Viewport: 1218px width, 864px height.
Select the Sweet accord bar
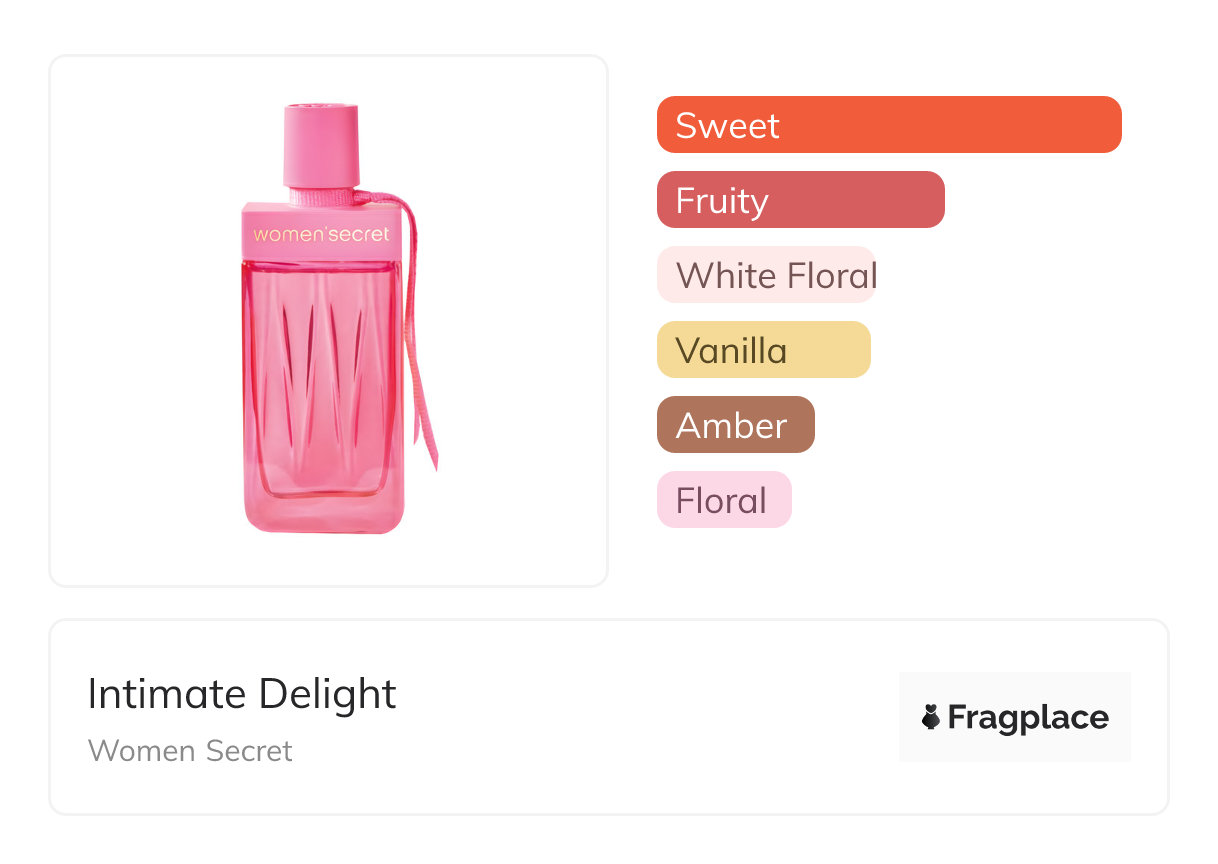888,125
